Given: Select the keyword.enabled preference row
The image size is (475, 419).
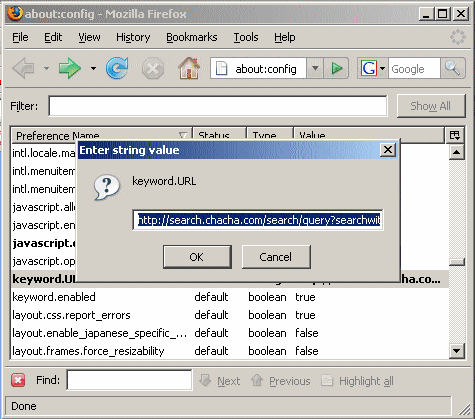Looking at the screenshot, I should click(x=230, y=297).
